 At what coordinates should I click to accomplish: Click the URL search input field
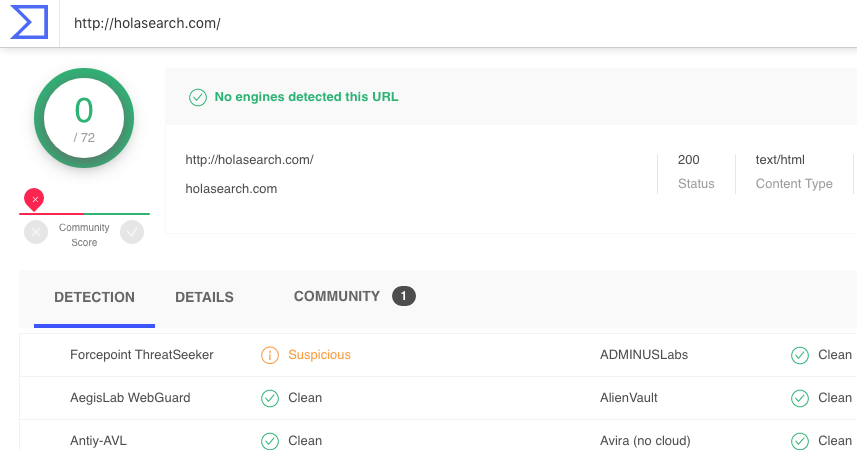pyautogui.click(x=459, y=24)
